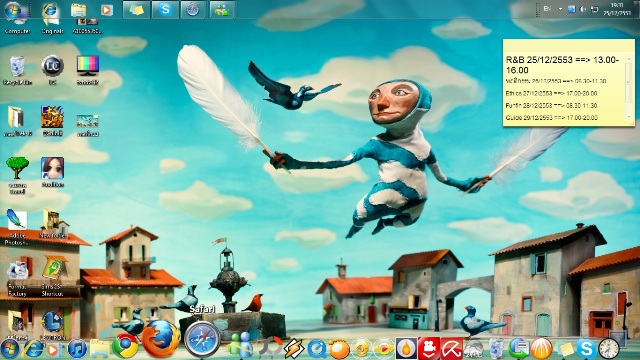Click the Show desktop corner button

pyautogui.click(x=637, y=9)
